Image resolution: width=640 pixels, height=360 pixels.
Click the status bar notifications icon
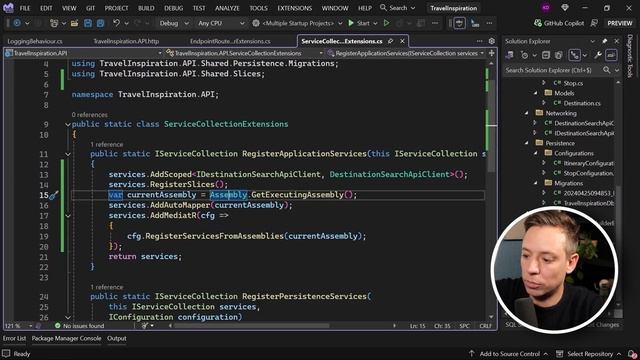click(632, 354)
